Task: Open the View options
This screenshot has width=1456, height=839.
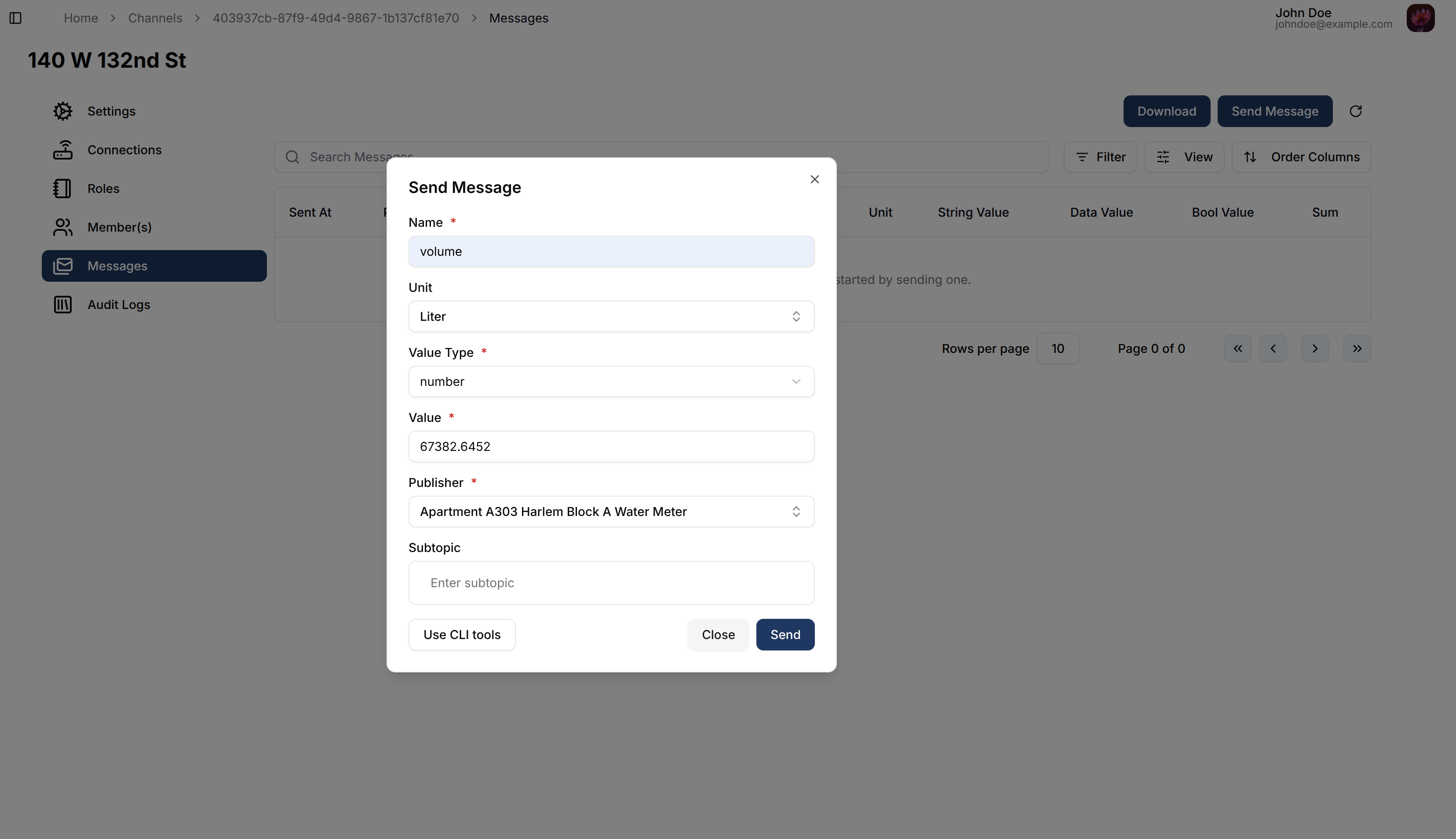Action: pos(1184,157)
